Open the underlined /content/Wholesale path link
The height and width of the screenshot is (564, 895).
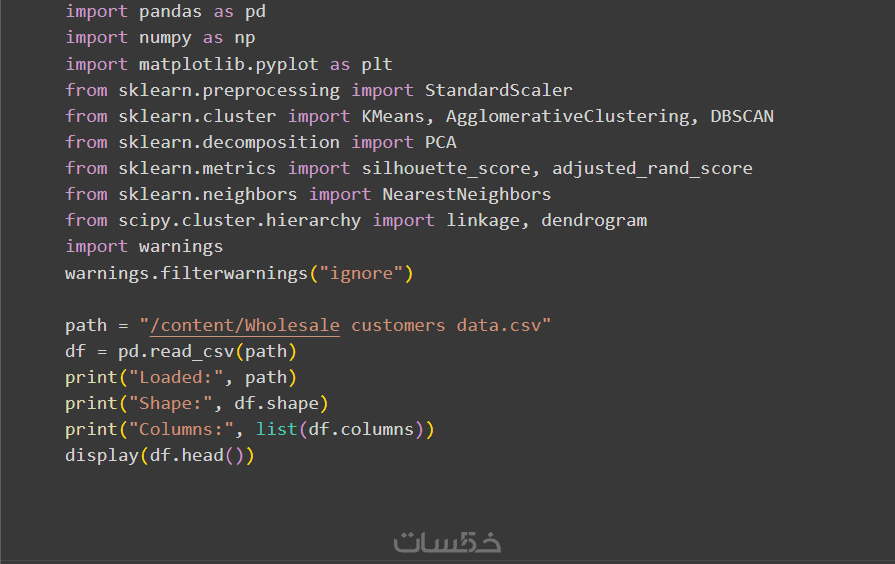click(245, 325)
